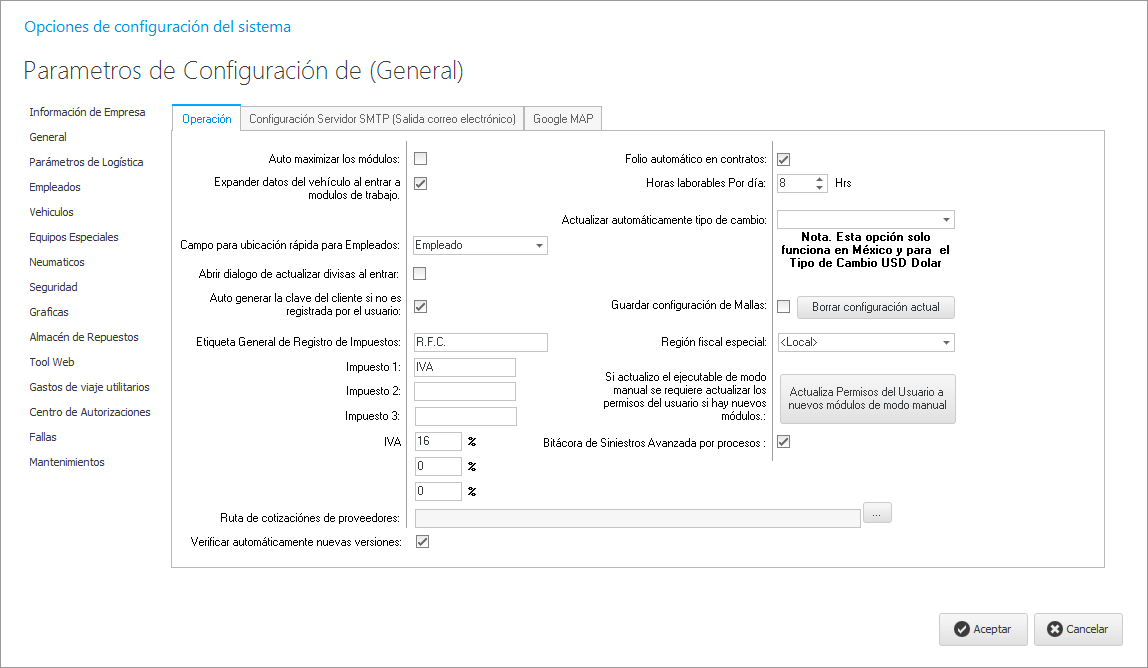Open the Empleado quick location dropdown
This screenshot has width=1148, height=668.
point(539,245)
